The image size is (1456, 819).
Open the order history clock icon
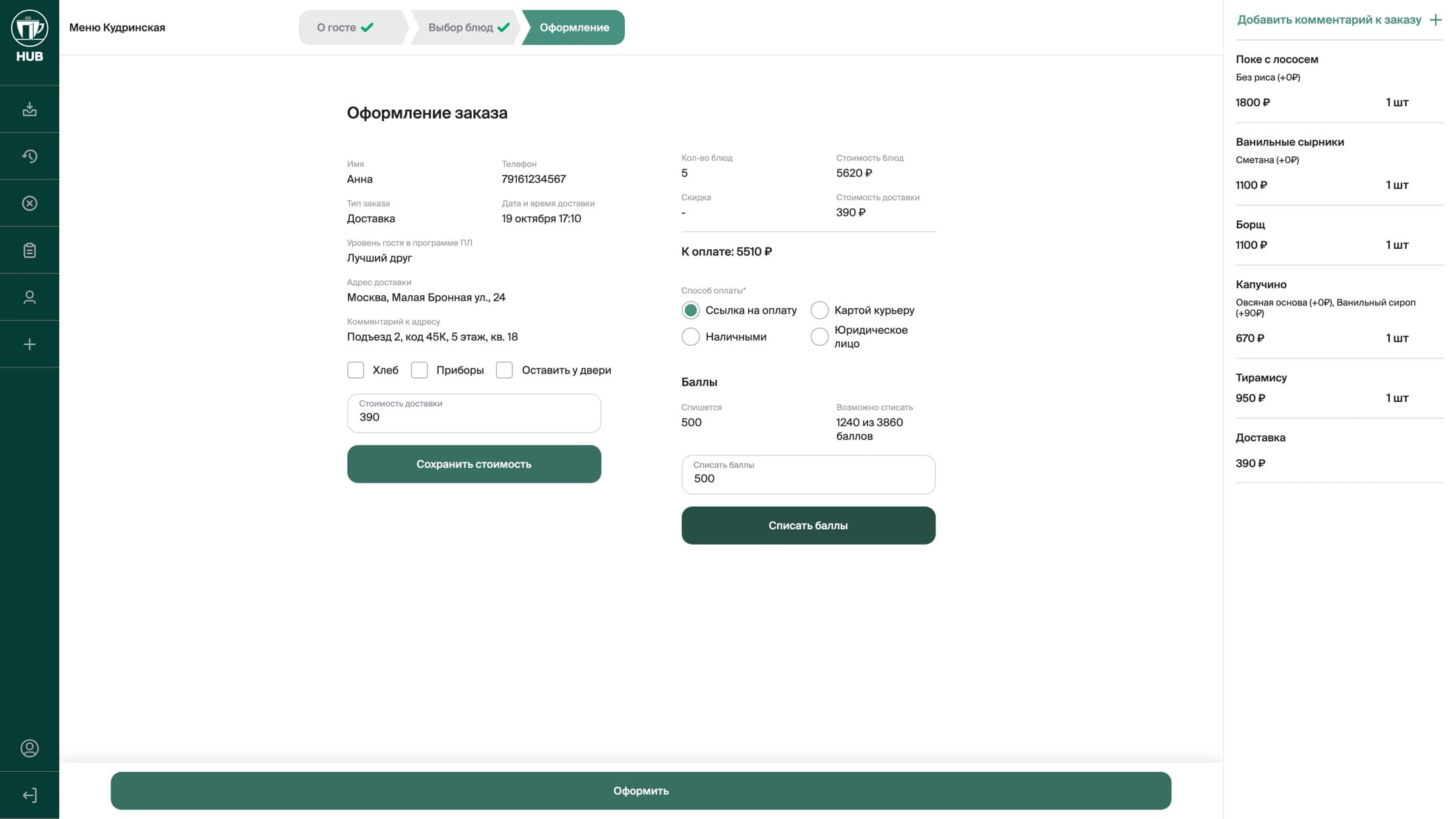tap(29, 156)
